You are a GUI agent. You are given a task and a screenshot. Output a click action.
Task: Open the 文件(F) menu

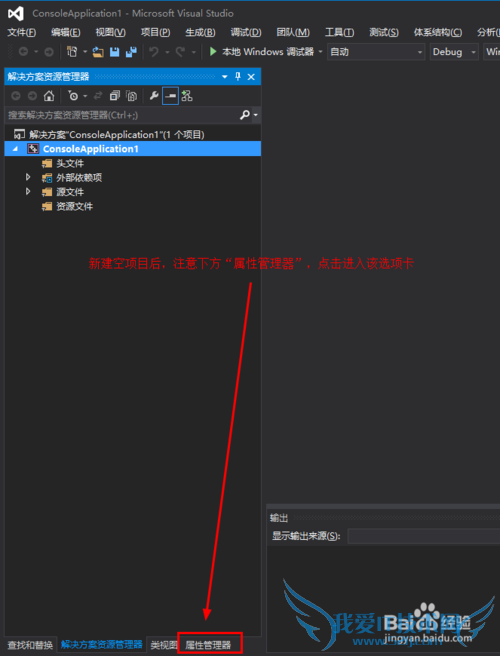click(x=22, y=33)
